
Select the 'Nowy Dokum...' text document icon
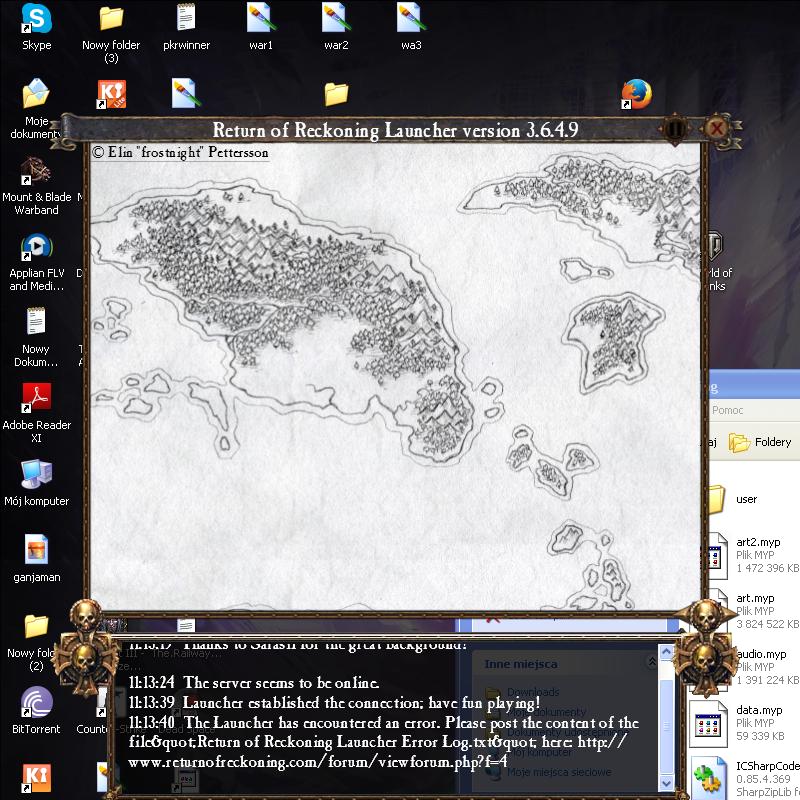36,337
